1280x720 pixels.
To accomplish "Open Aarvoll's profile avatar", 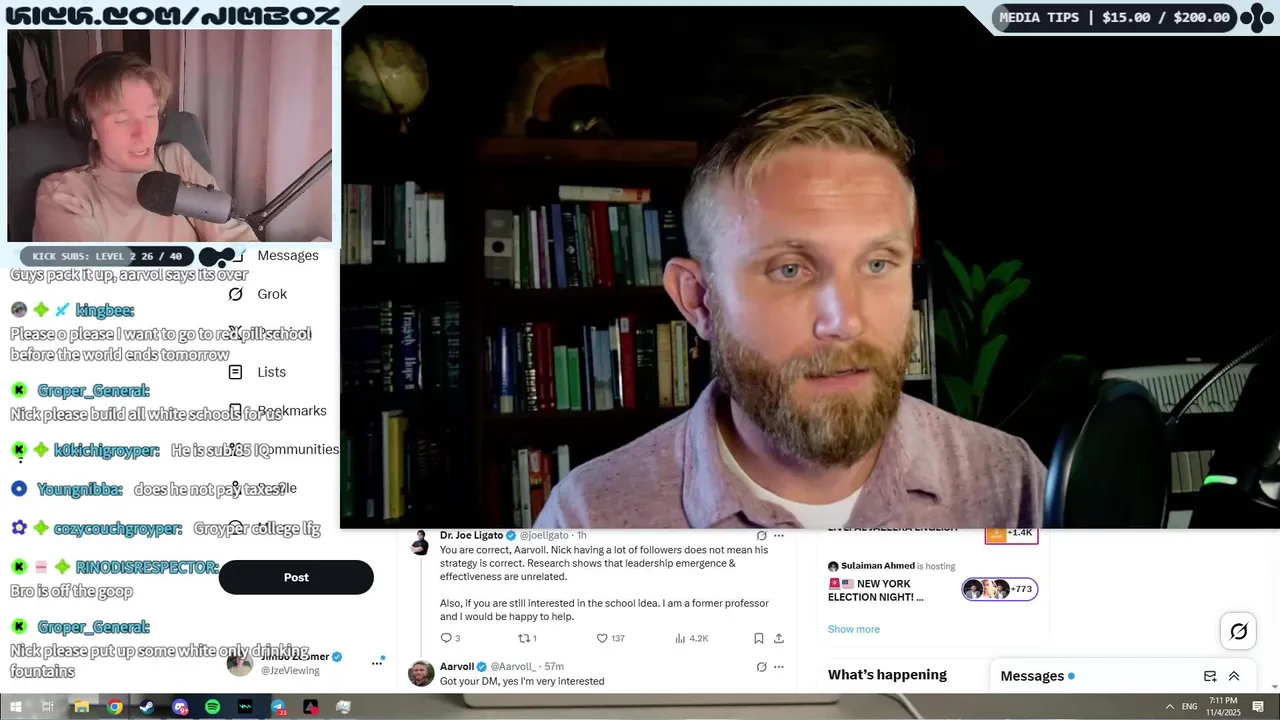I will coord(422,673).
